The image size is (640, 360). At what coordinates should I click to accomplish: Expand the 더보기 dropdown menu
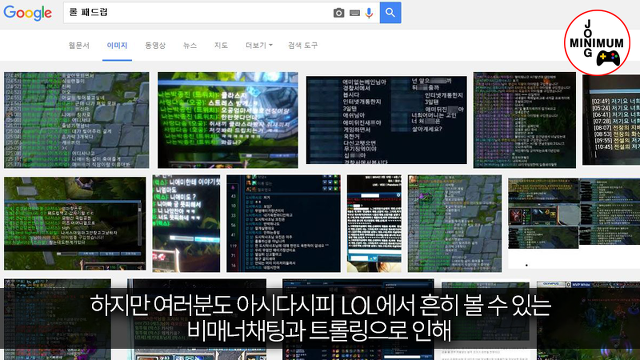tap(259, 45)
